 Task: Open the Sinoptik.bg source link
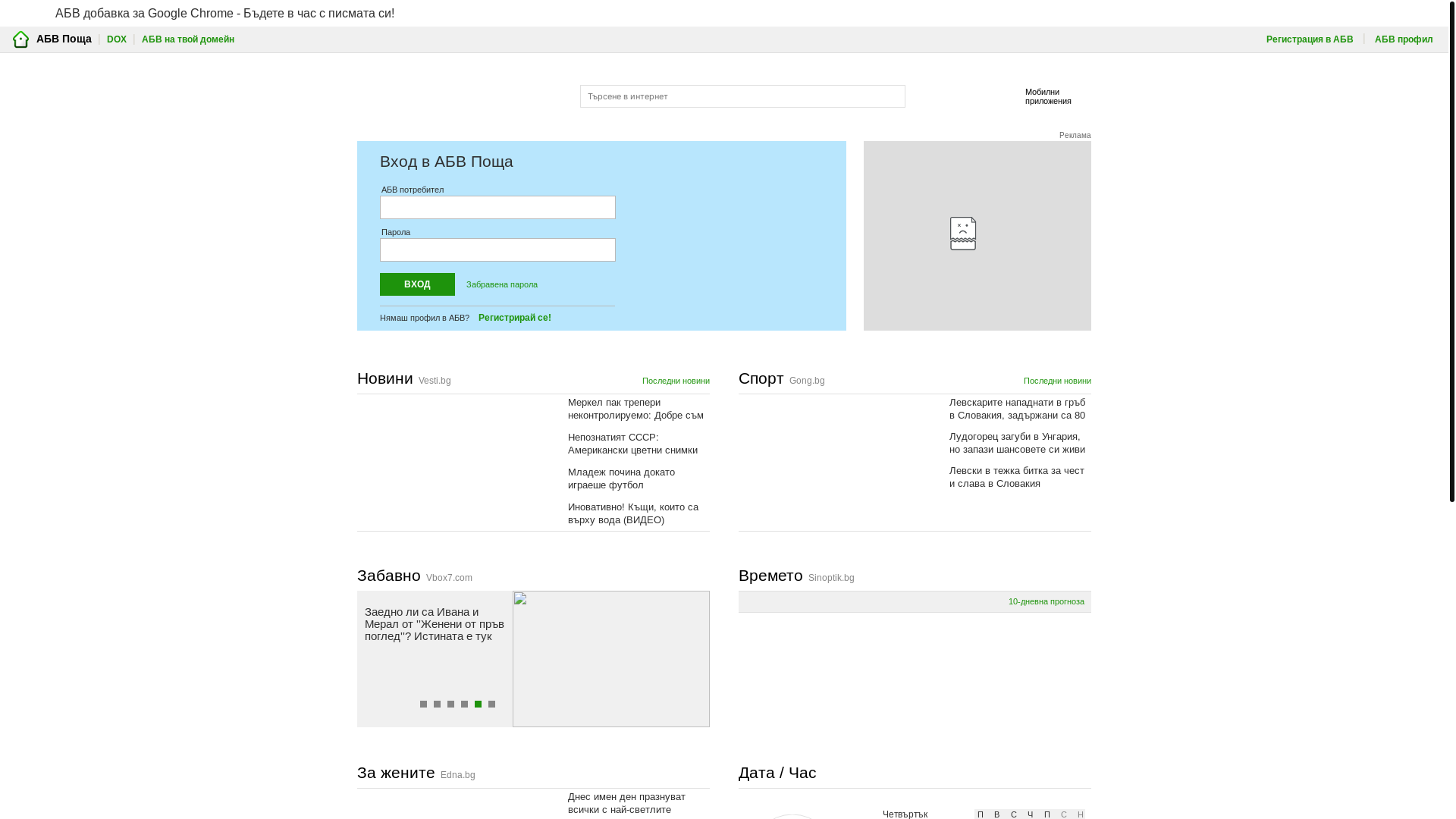[831, 578]
